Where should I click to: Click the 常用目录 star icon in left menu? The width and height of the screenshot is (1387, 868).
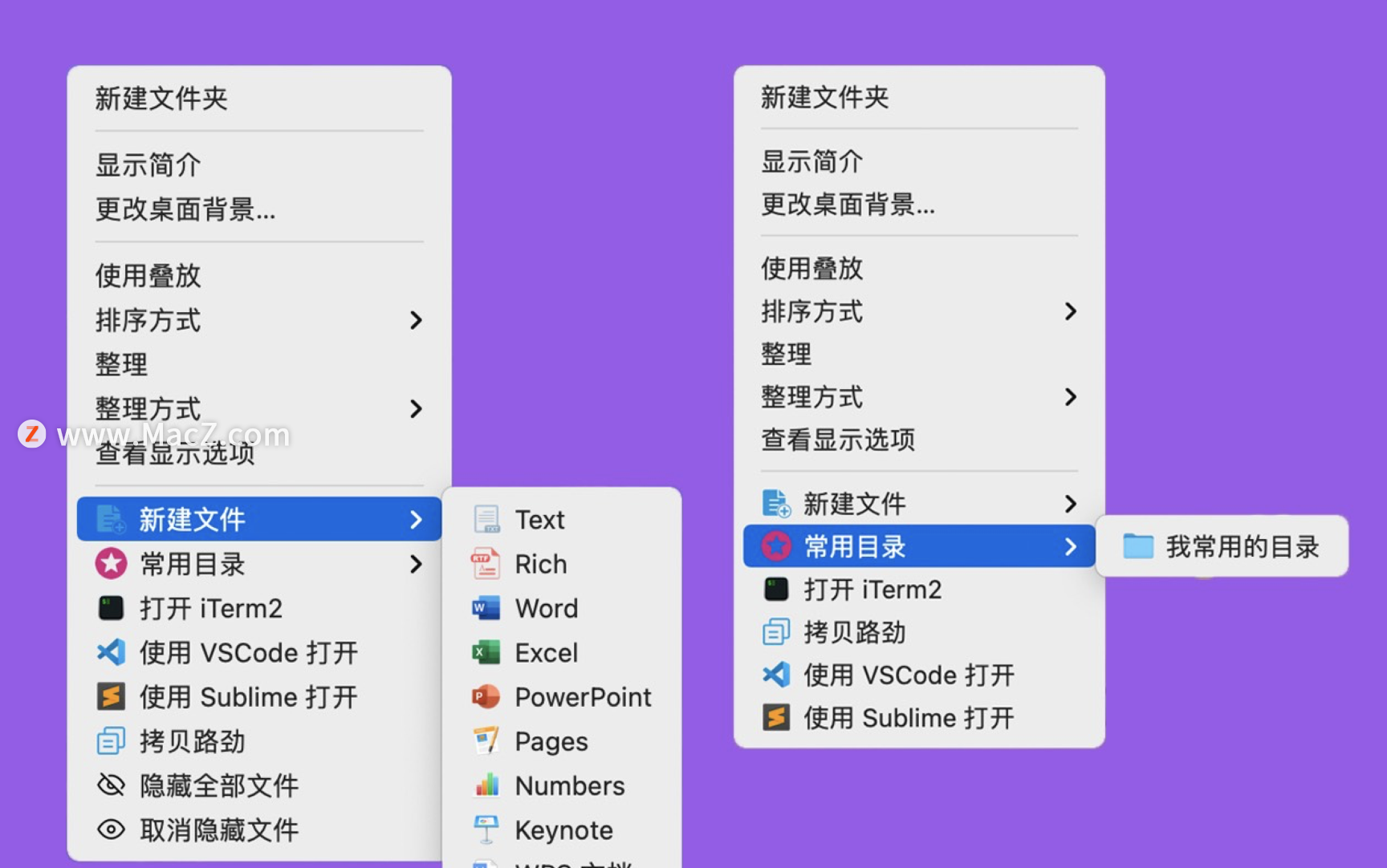(x=111, y=563)
